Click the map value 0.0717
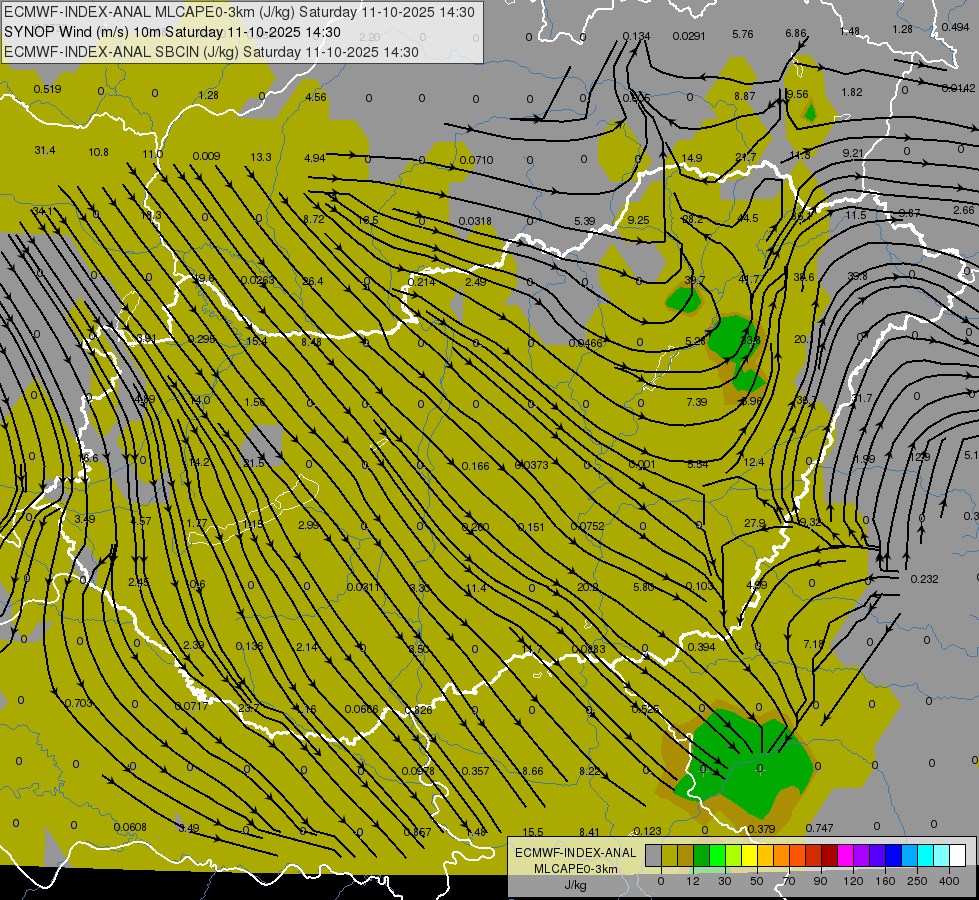This screenshot has height=900, width=979. coord(191,706)
